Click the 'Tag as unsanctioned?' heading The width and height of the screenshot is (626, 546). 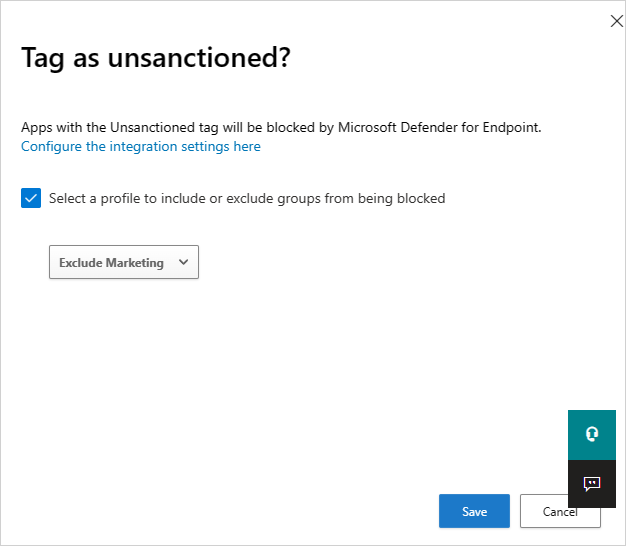click(x=155, y=58)
